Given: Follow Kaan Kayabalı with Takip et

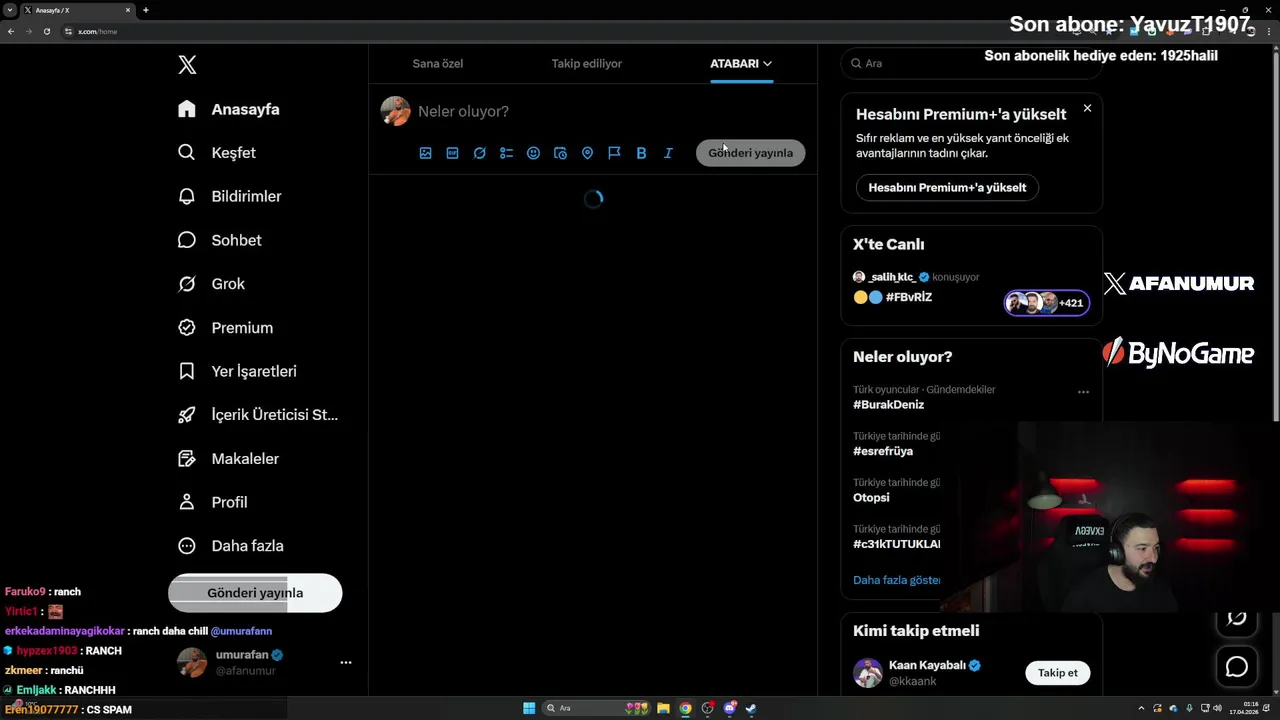Looking at the screenshot, I should tap(1057, 673).
